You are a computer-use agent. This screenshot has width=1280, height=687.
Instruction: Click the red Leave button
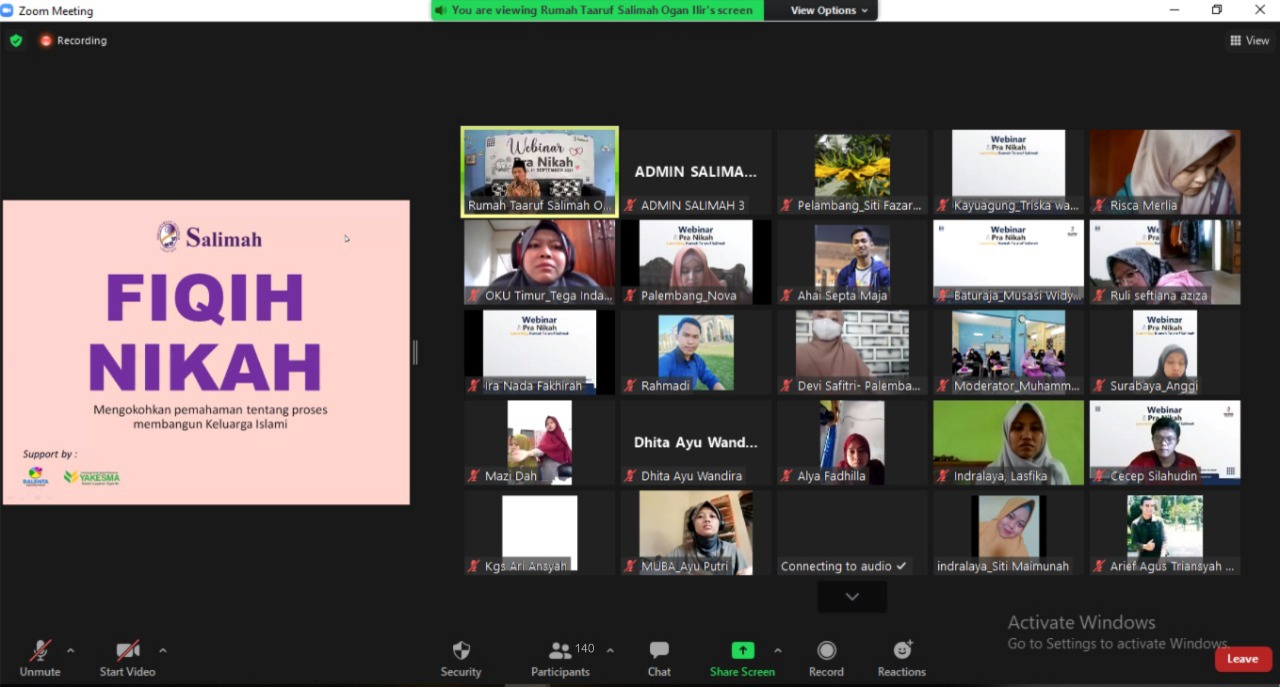coord(1243,659)
